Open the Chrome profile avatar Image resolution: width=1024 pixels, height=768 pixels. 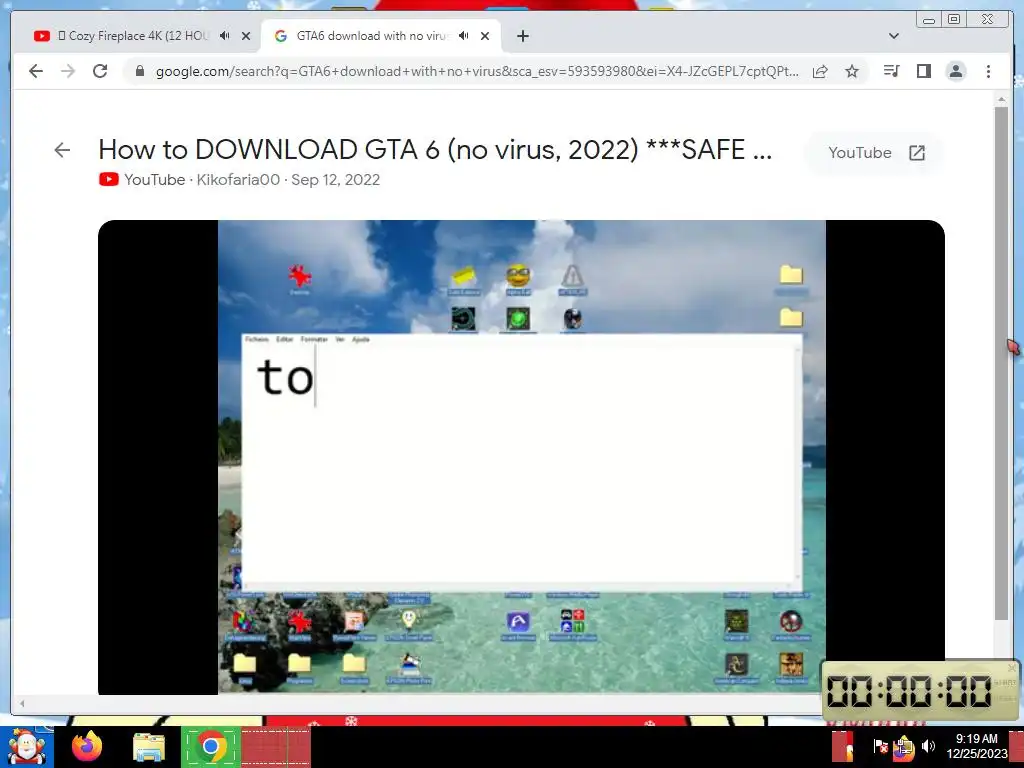click(x=956, y=71)
